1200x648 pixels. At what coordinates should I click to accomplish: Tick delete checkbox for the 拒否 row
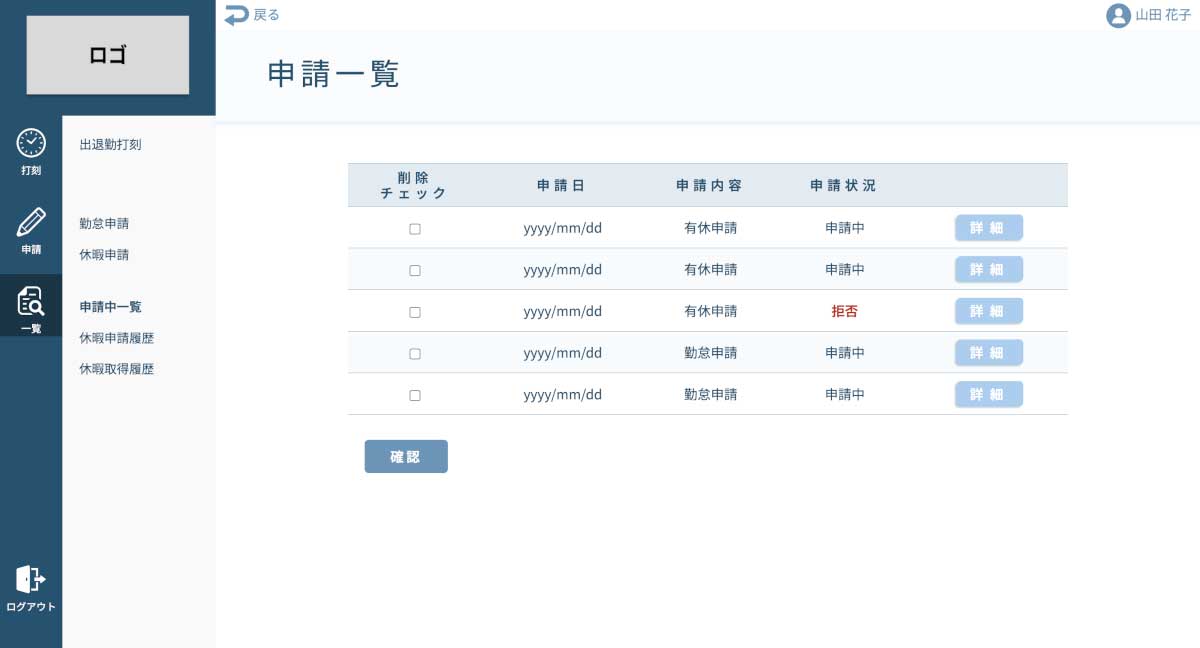pyautogui.click(x=415, y=312)
